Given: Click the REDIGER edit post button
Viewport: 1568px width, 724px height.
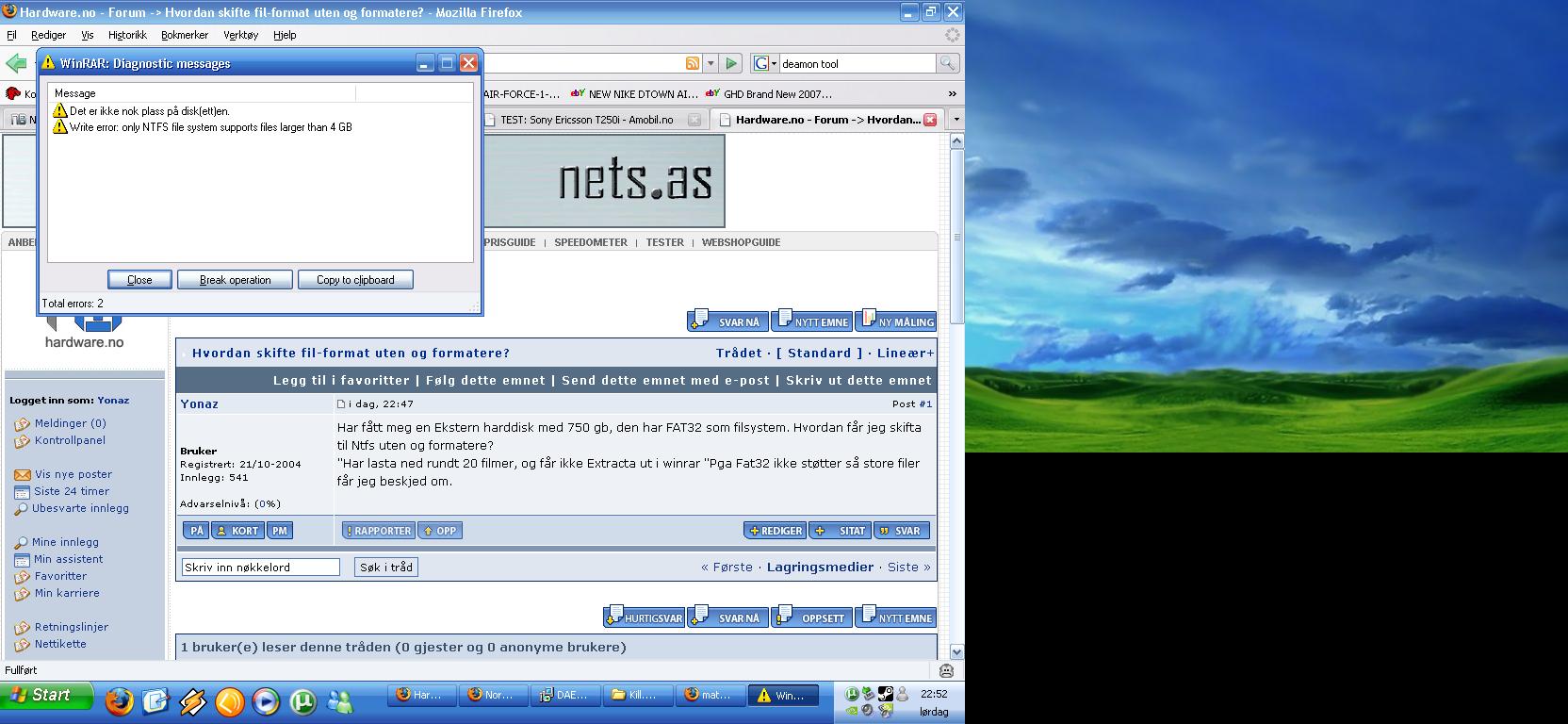Looking at the screenshot, I should coord(775,531).
